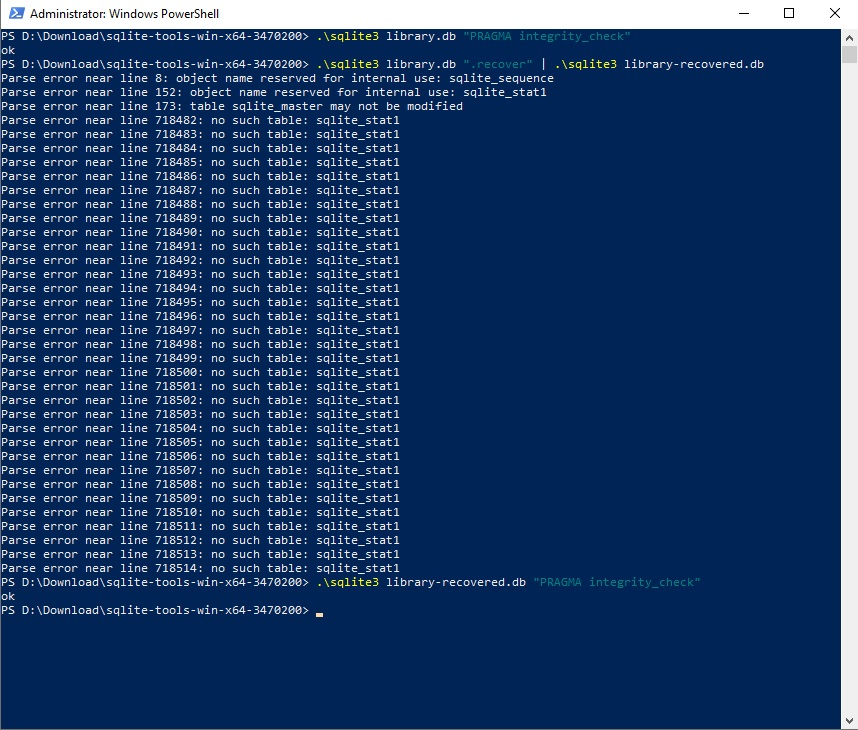Click the minimize button

point(744,14)
